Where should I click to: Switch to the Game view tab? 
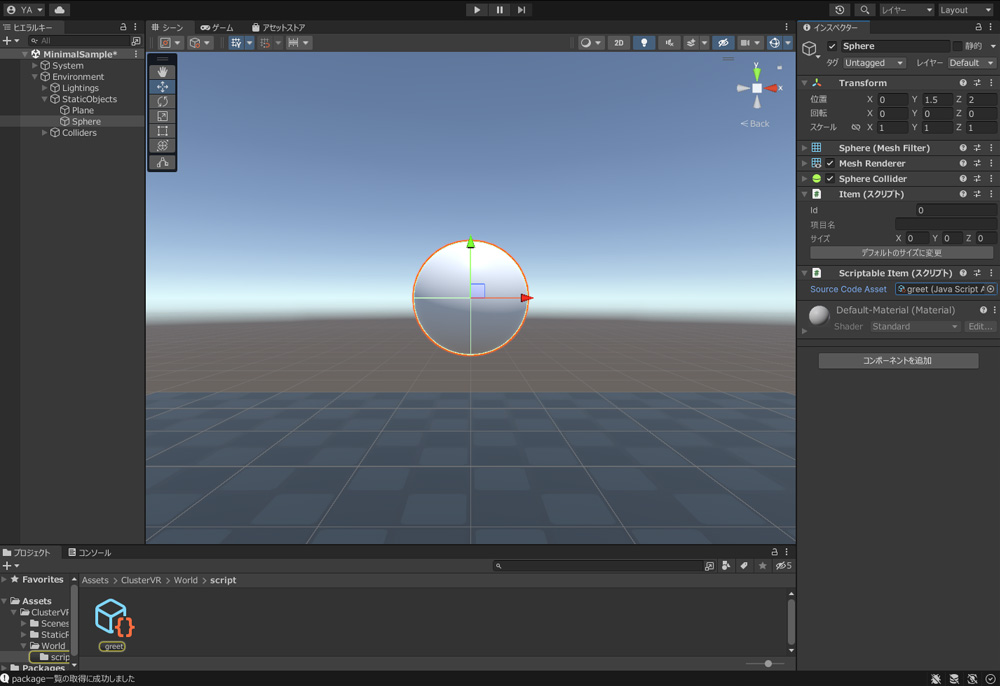[217, 27]
